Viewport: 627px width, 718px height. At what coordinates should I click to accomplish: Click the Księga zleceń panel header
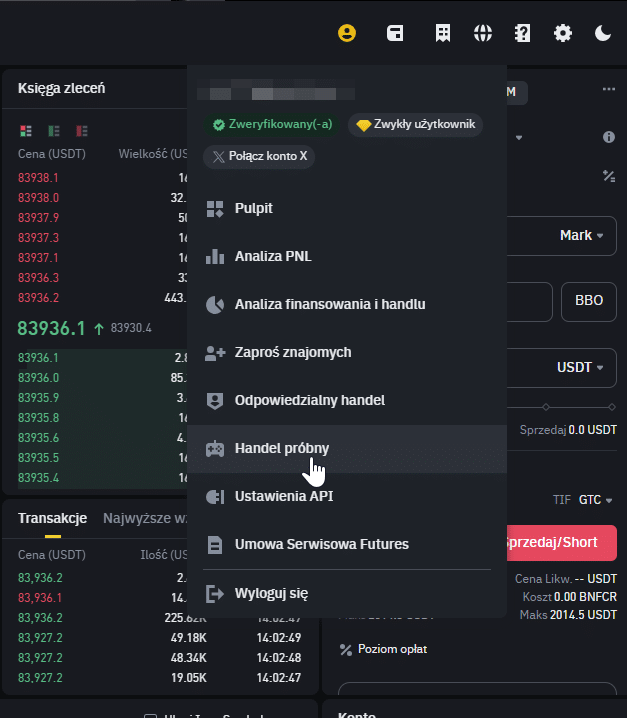(61, 88)
